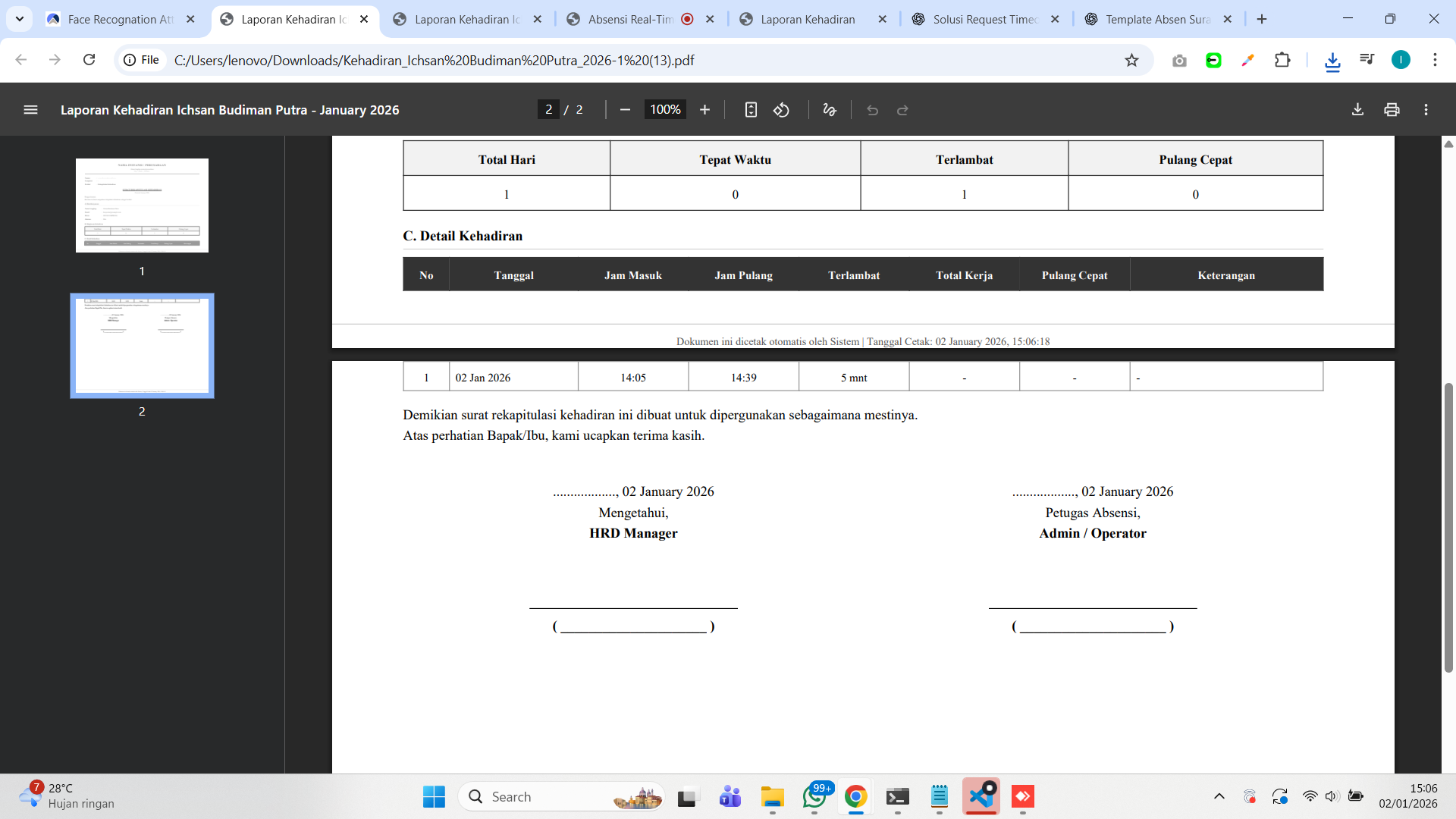Viewport: 1456px width, 819px height.
Task: Click the zoom percentage field
Action: click(665, 110)
